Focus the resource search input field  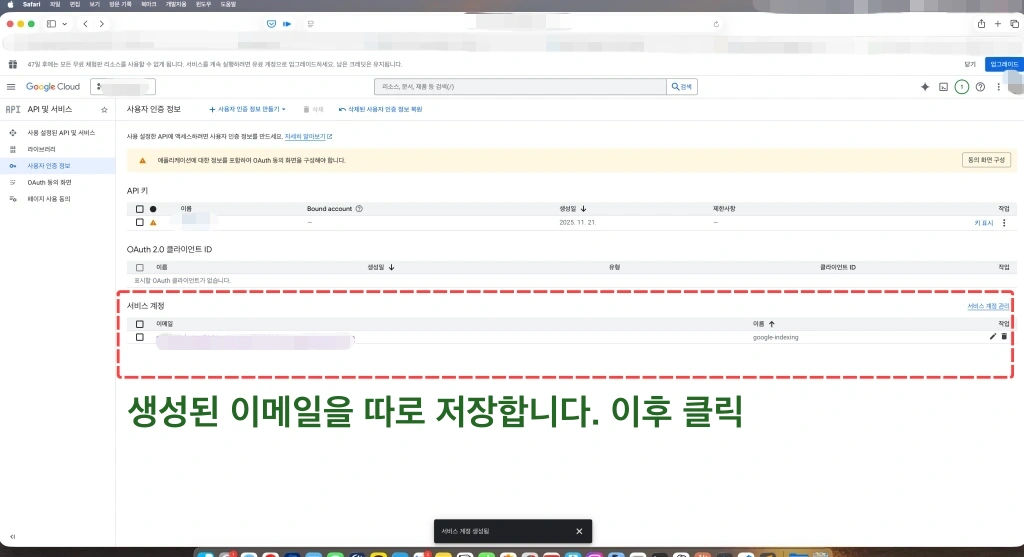520,87
